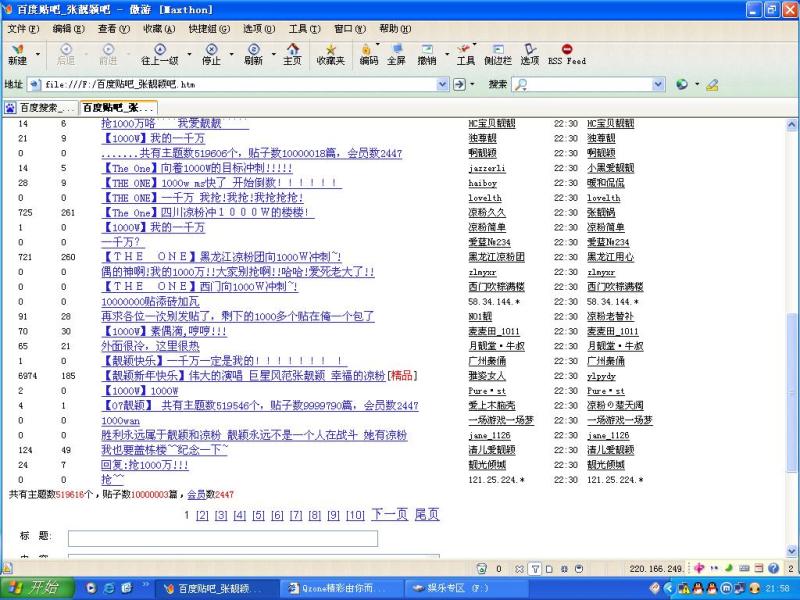This screenshot has width=800, height=600.
Task: Switch to the 百度搜索 tab
Action: point(41,108)
